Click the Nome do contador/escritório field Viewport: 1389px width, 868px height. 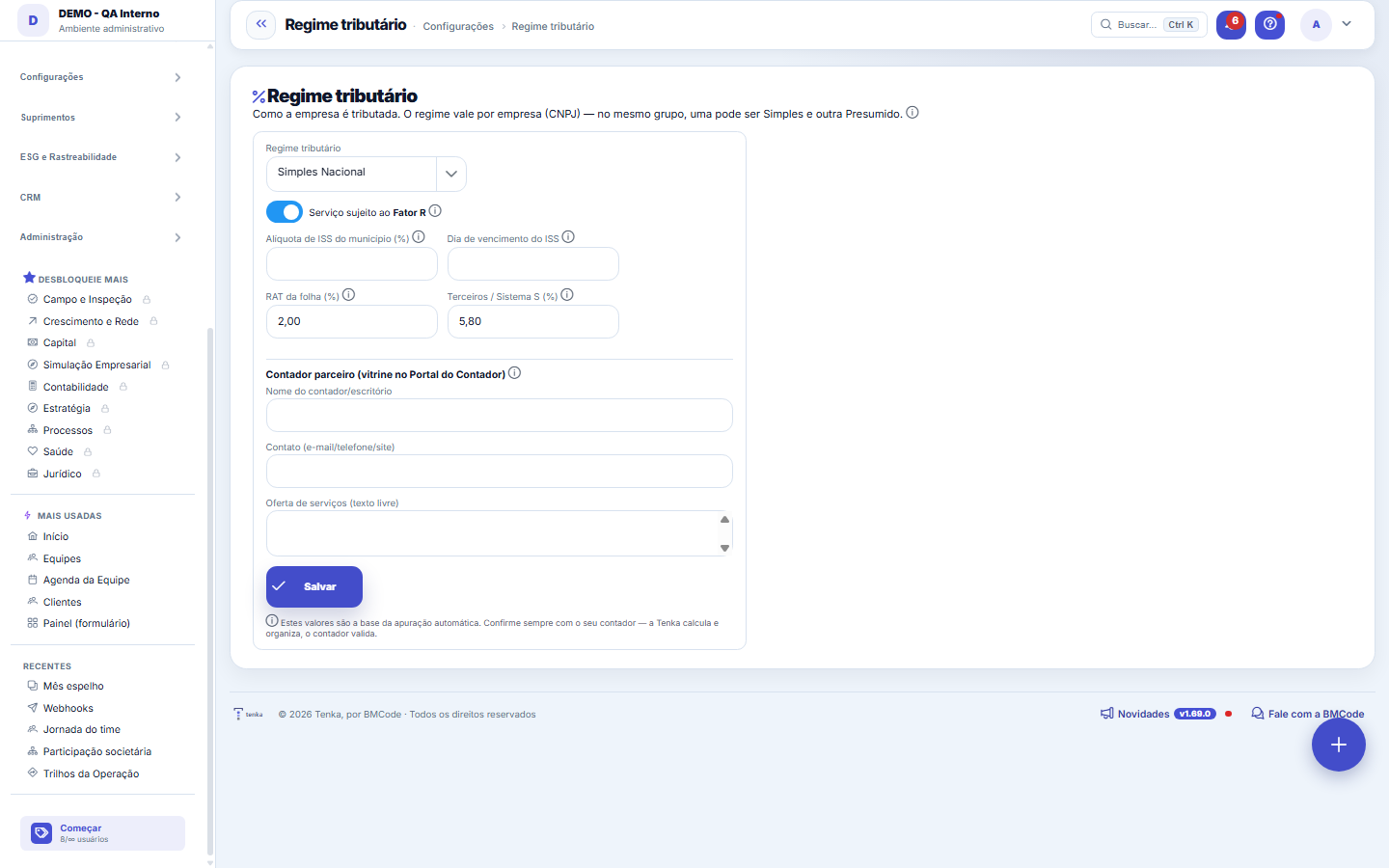(500, 416)
